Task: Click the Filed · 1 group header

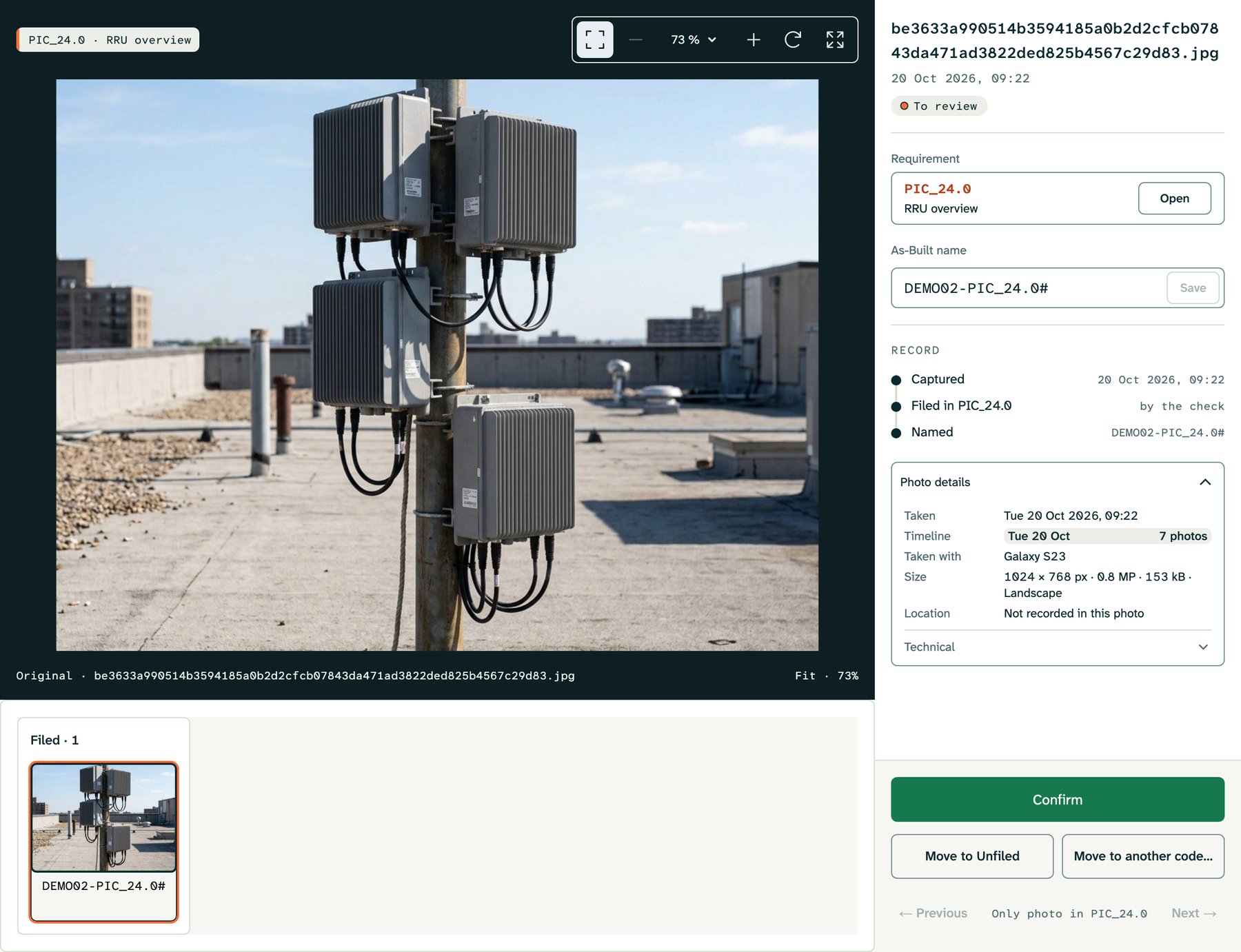Action: coord(54,740)
